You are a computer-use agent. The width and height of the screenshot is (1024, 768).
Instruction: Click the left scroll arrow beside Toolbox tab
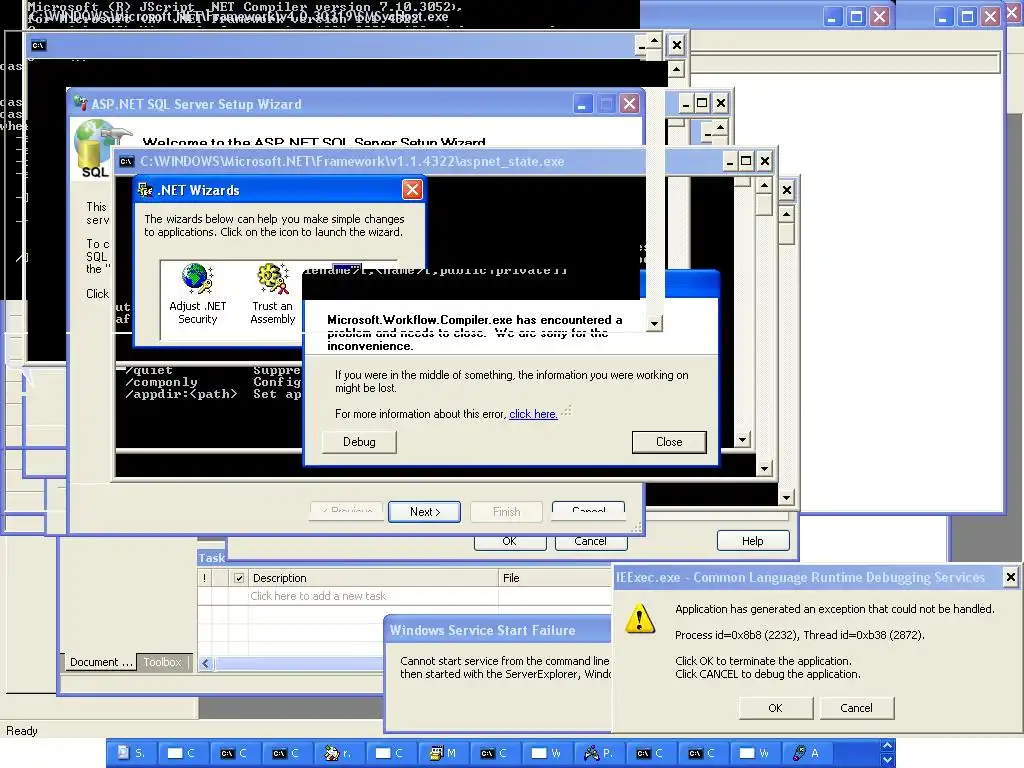[206, 664]
